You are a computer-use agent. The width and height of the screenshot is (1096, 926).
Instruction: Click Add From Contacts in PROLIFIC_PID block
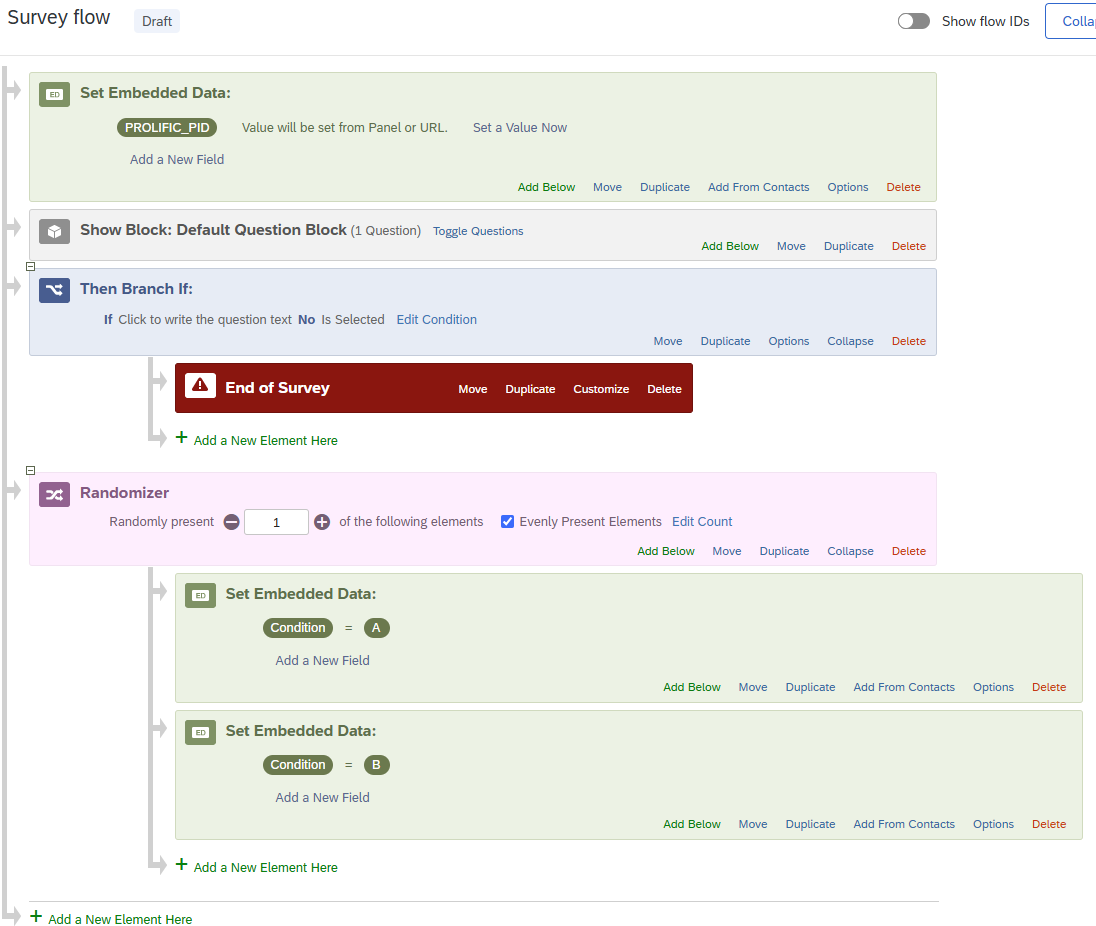758,187
